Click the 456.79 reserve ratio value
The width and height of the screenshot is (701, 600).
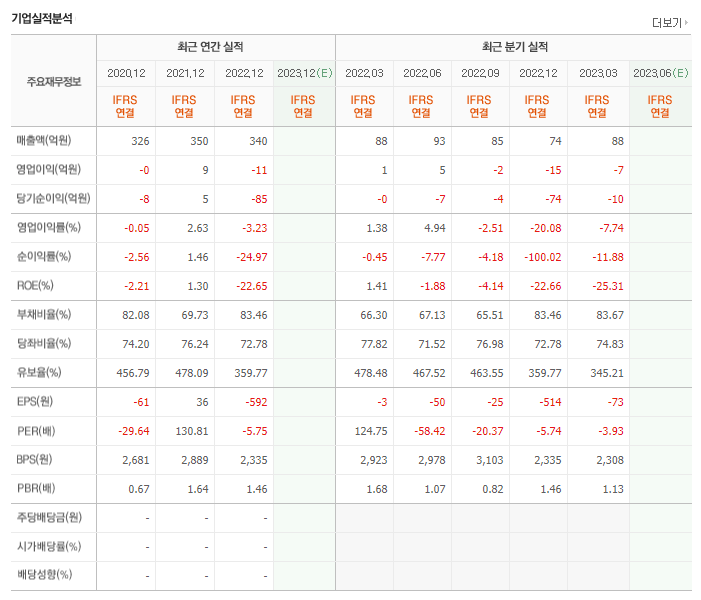coord(133,373)
